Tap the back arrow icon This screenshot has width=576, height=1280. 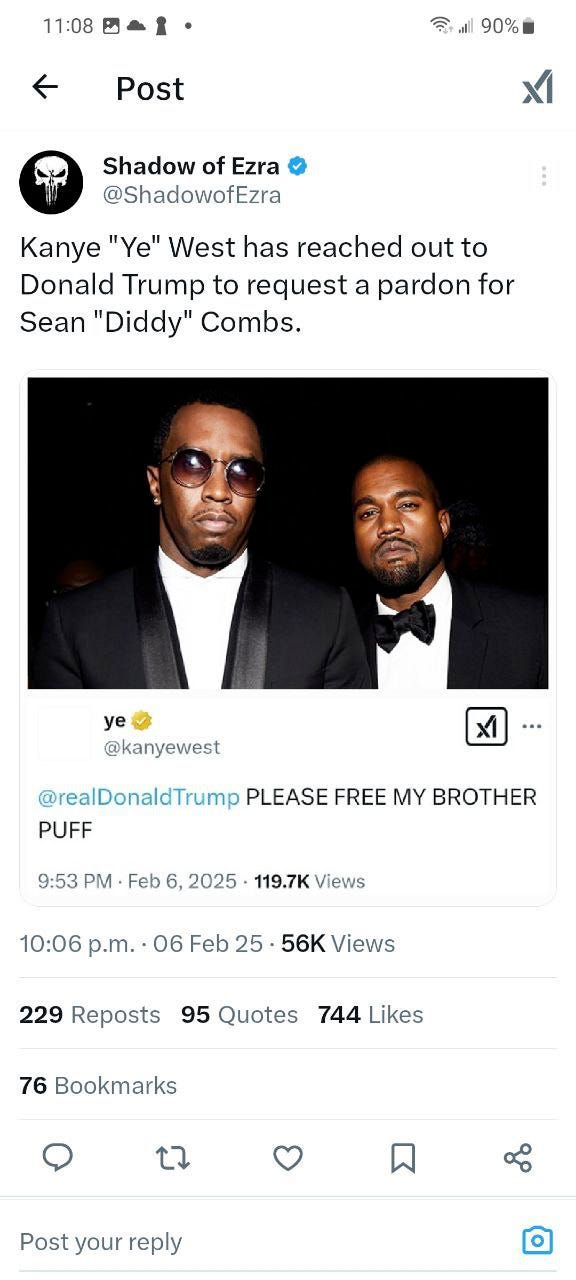click(46, 87)
